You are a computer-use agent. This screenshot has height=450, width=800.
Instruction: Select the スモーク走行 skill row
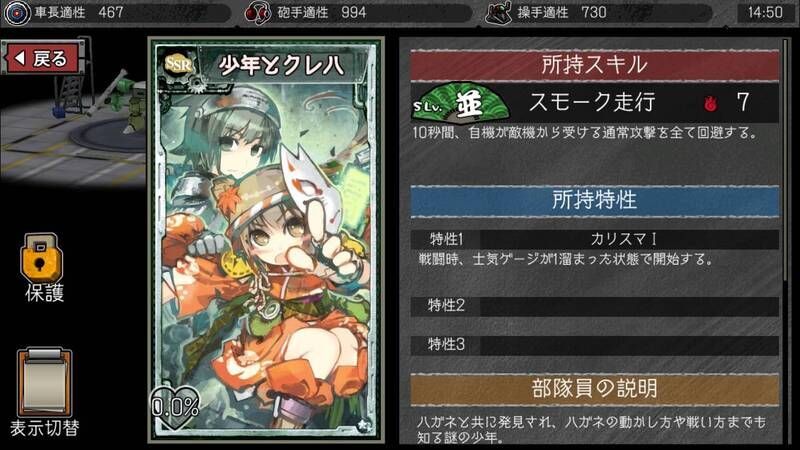tap(594, 103)
